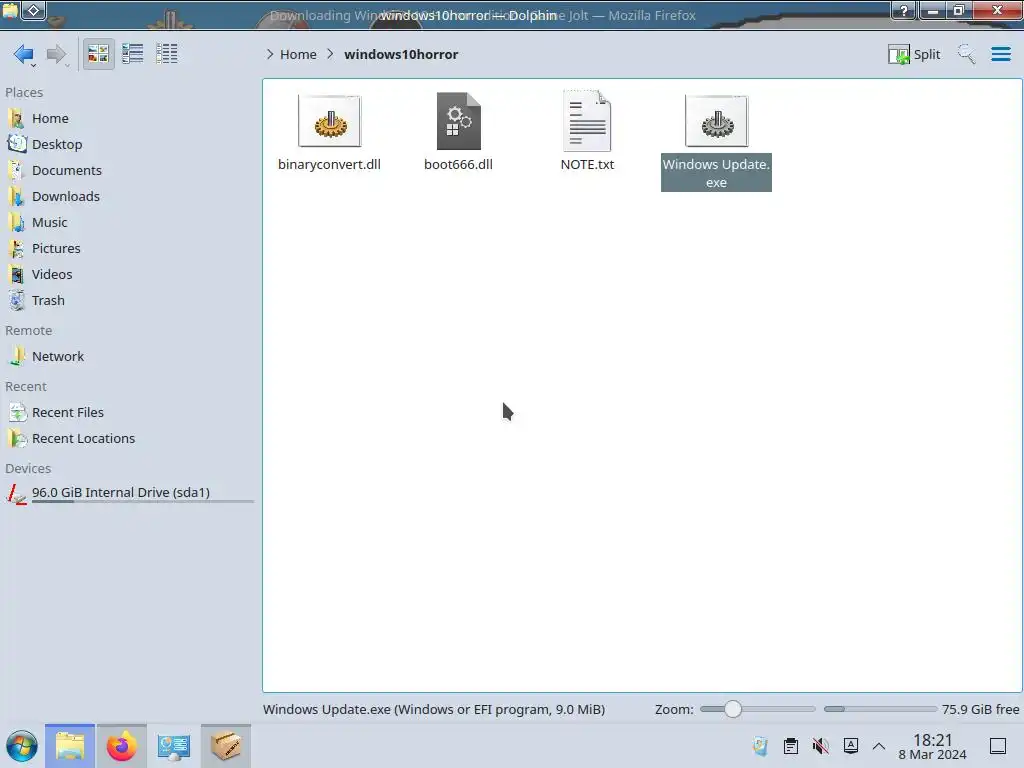This screenshot has width=1024, height=768.
Task: Switch to Firefox from taskbar
Action: (121, 746)
